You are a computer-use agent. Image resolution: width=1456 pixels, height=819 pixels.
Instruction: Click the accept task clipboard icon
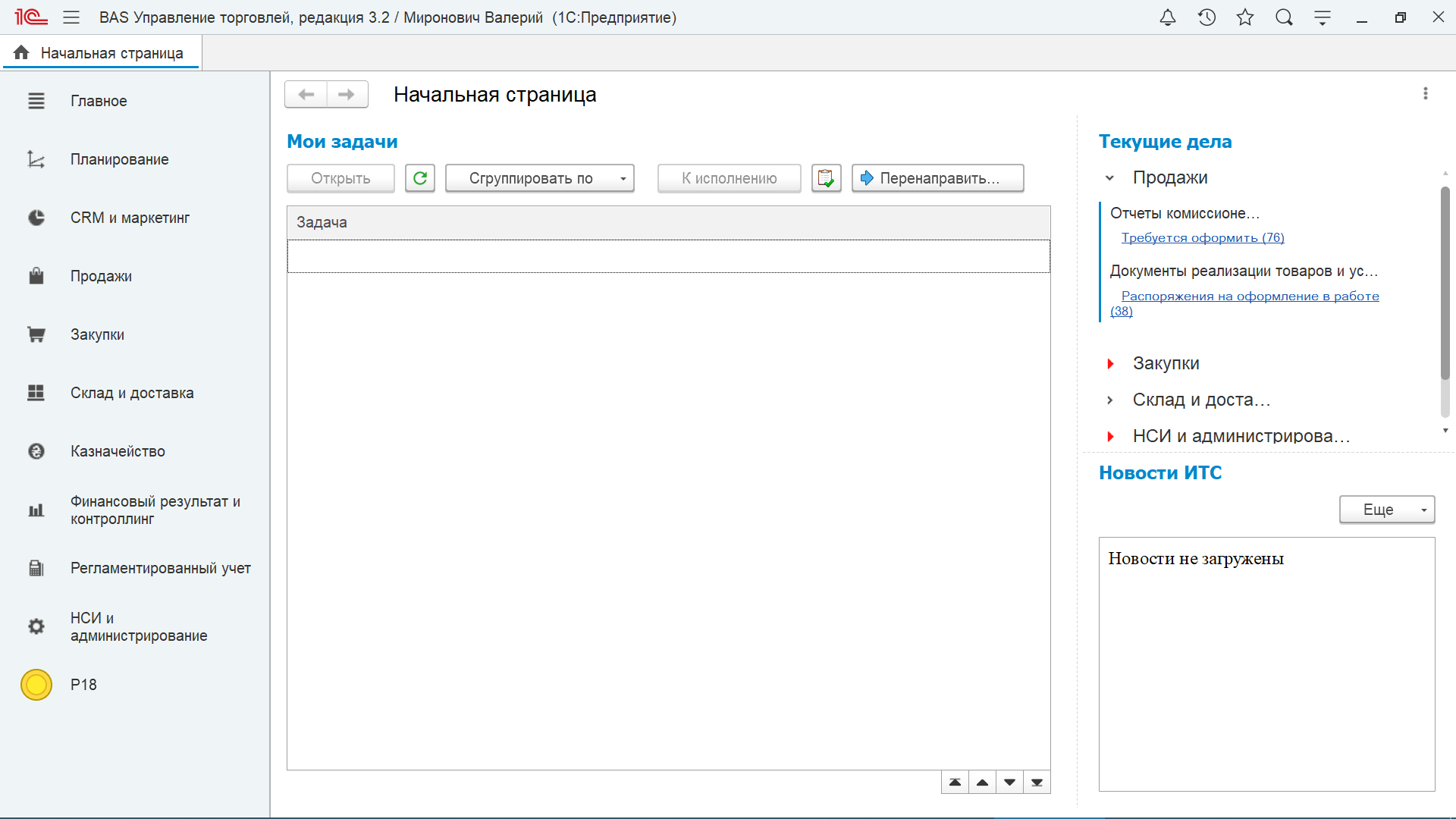coord(826,178)
